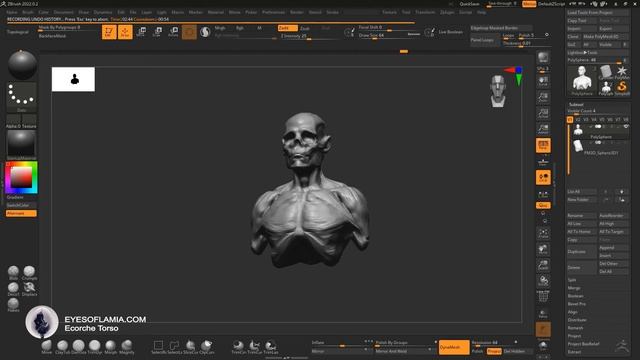Select the large PolySphere tool thumbnail
Image resolution: width=640 pixels, height=360 pixels.
582,80
